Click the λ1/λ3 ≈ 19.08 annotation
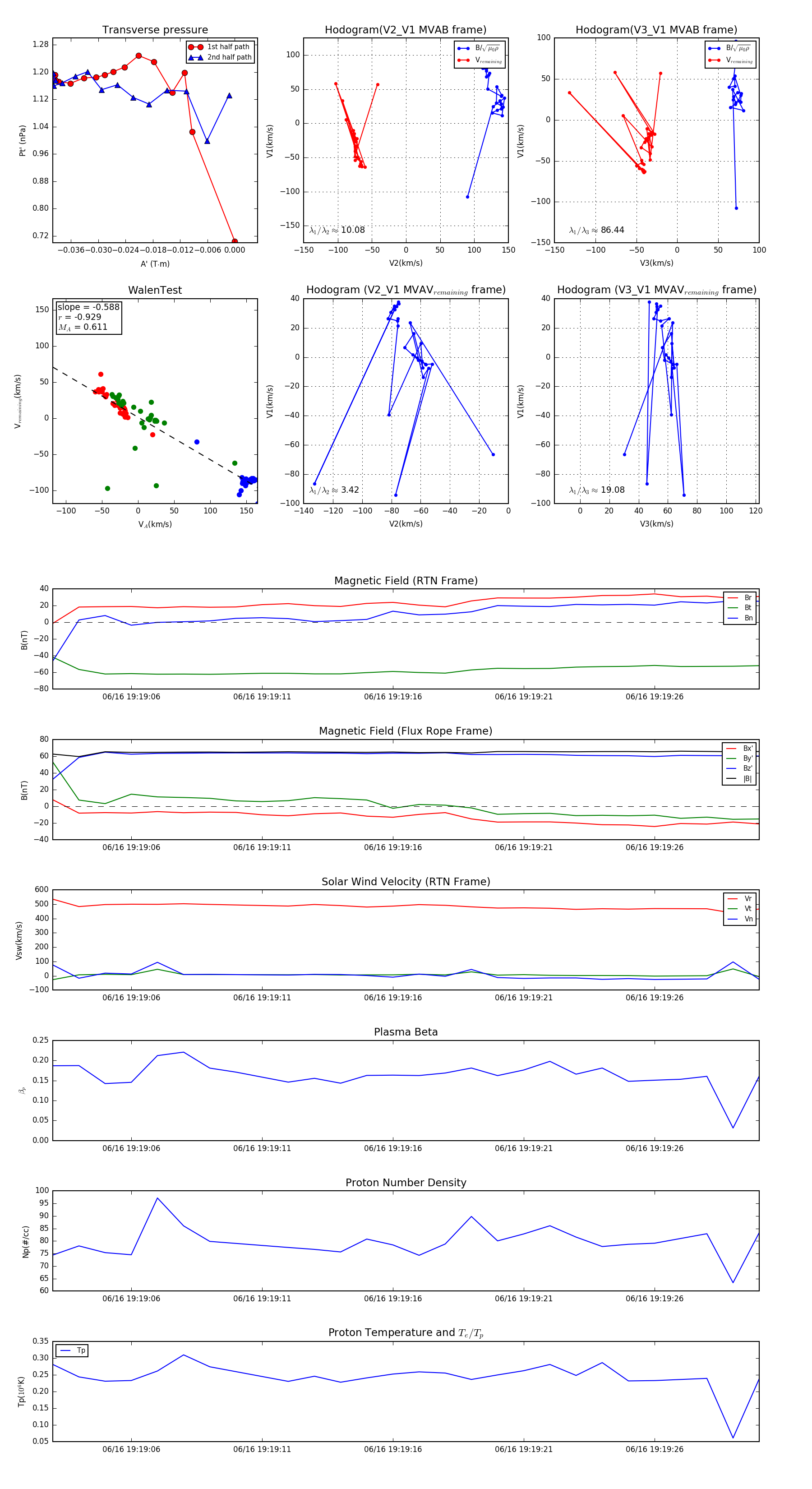 [596, 490]
